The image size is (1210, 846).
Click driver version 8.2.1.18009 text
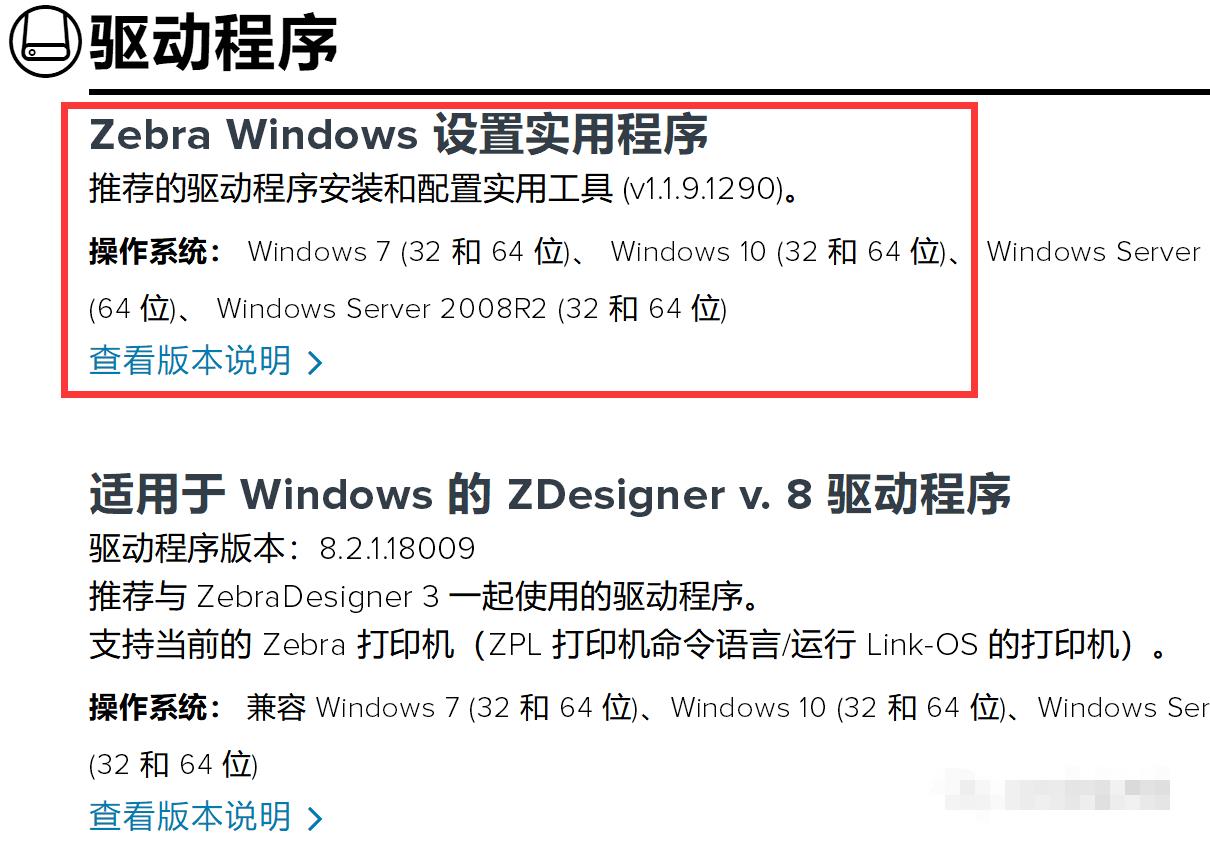click(397, 548)
